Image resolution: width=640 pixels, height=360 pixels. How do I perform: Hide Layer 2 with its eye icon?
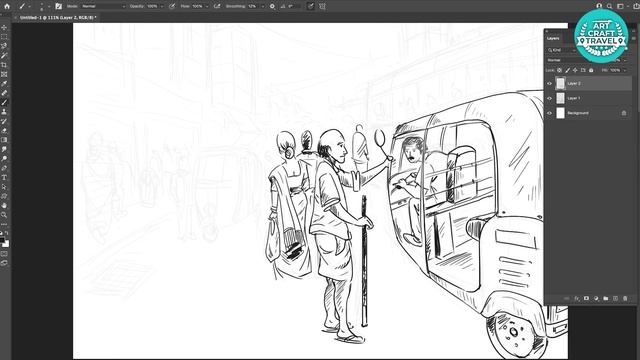(x=549, y=83)
